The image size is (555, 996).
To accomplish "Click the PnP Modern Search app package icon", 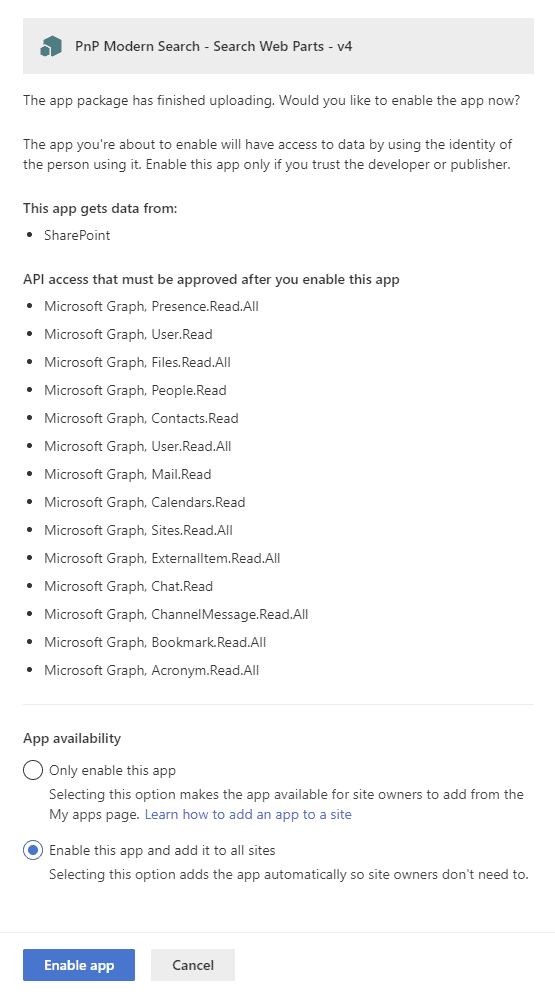I will pos(51,46).
